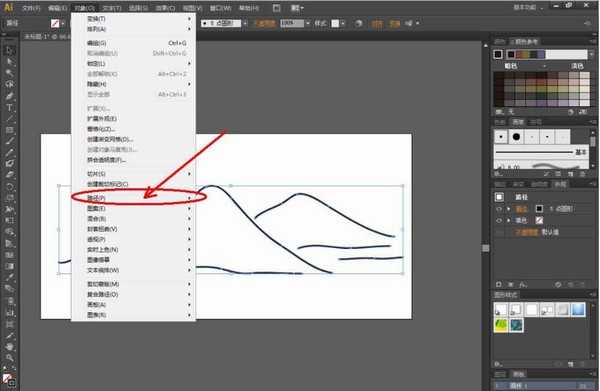Select the Zoom magnifier tool
This screenshot has height=391, width=600.
click(x=10, y=358)
